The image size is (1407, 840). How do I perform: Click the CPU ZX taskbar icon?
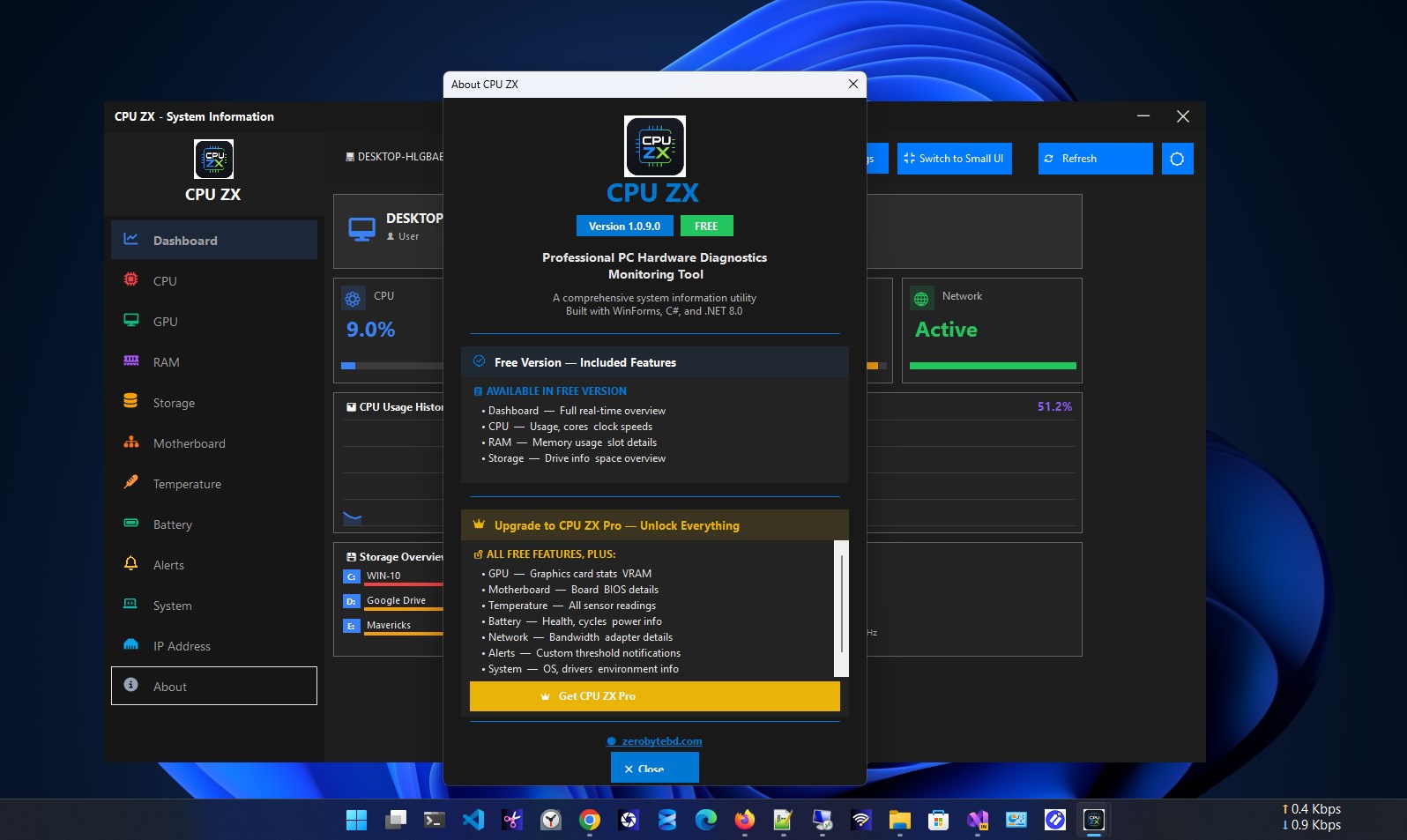pyautogui.click(x=1094, y=820)
